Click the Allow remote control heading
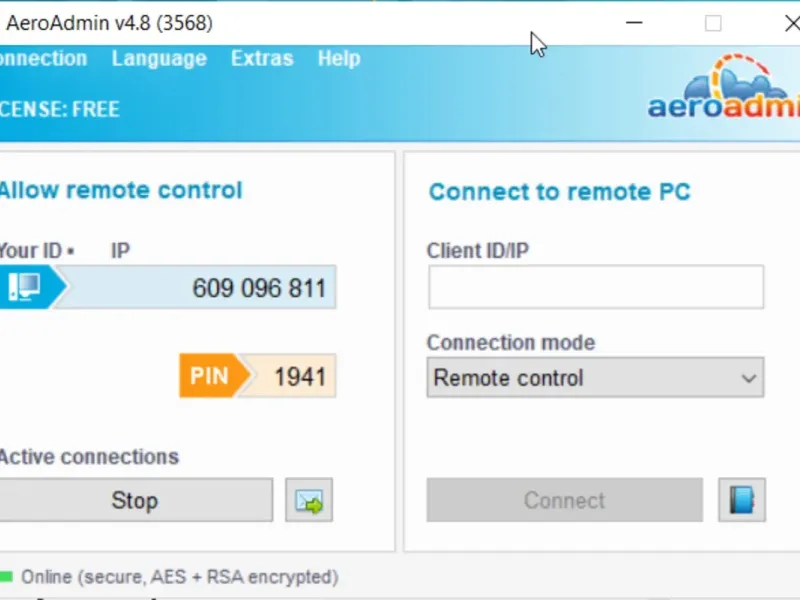The width and height of the screenshot is (800, 600). [121, 190]
